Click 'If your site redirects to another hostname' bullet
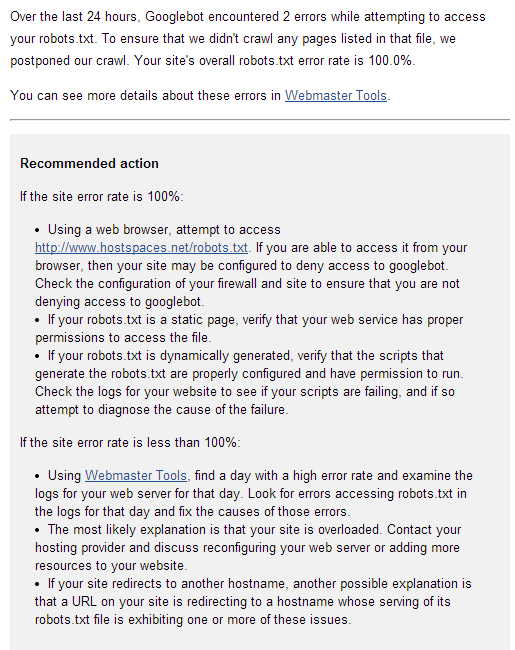 coord(253,601)
